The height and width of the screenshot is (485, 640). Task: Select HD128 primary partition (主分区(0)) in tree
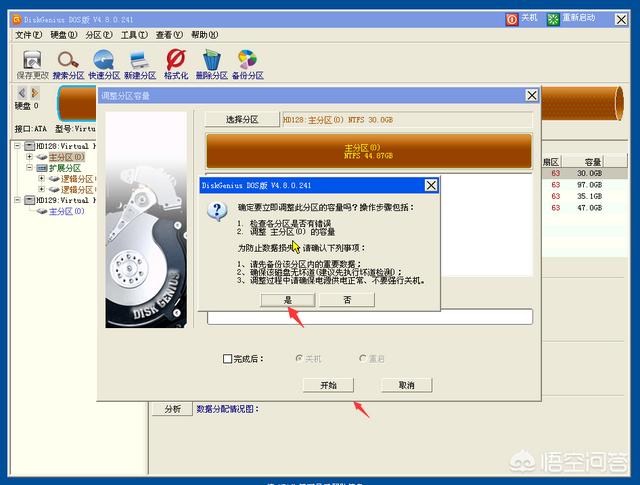[67, 157]
